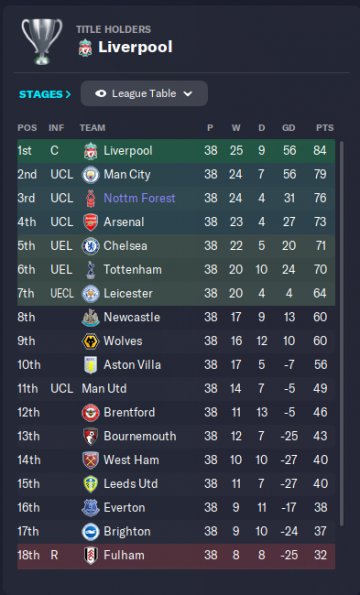Sort table by PTS column header

(325, 128)
